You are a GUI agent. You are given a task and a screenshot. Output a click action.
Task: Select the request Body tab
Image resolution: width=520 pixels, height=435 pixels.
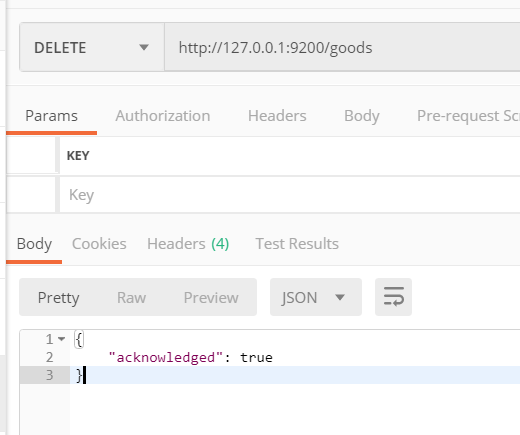(x=362, y=116)
